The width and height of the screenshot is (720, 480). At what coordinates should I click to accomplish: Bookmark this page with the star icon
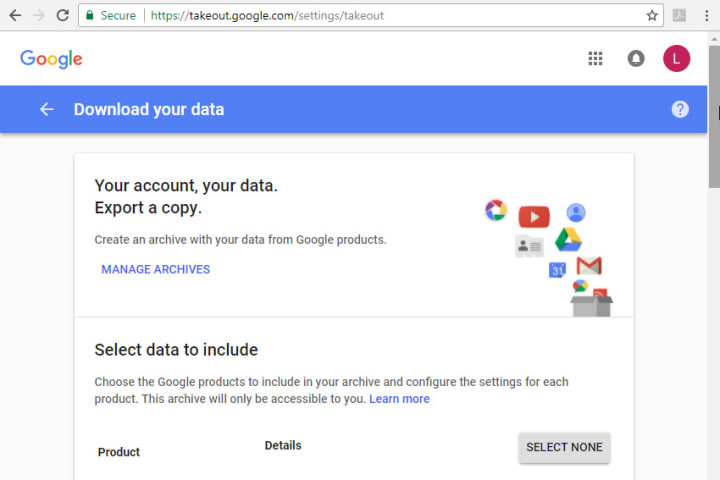pos(652,15)
